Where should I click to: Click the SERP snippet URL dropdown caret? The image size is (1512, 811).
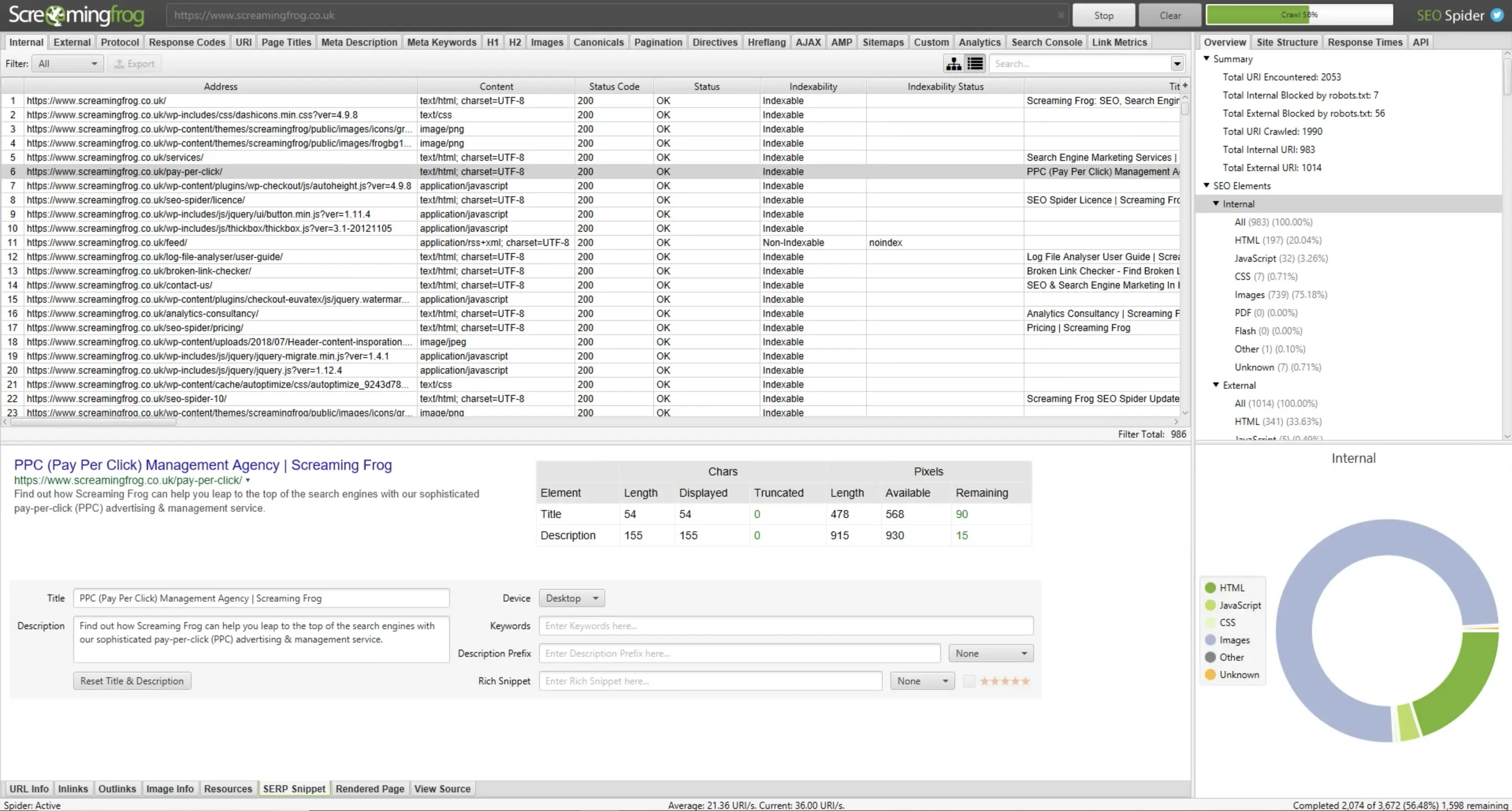[x=247, y=480]
